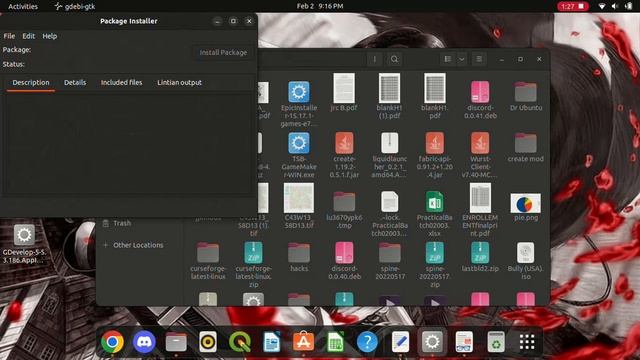Select the liquidlauncher archive file
The width and height of the screenshot is (640, 360).
(389, 155)
